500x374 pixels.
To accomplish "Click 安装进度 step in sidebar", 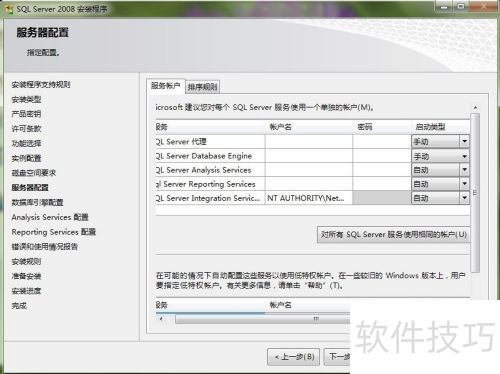I will [26, 291].
